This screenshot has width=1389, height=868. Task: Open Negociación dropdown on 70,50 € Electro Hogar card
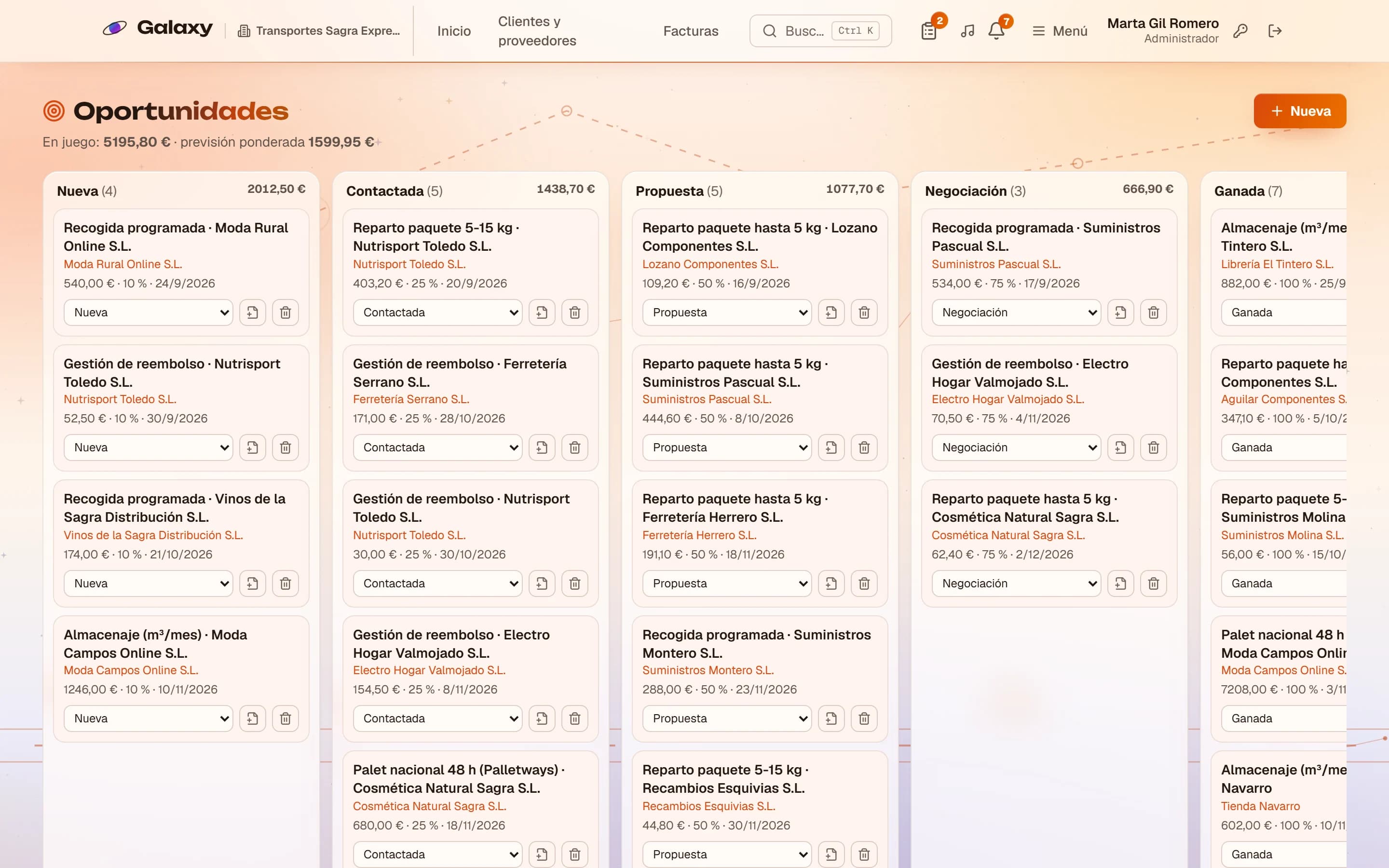point(1017,447)
